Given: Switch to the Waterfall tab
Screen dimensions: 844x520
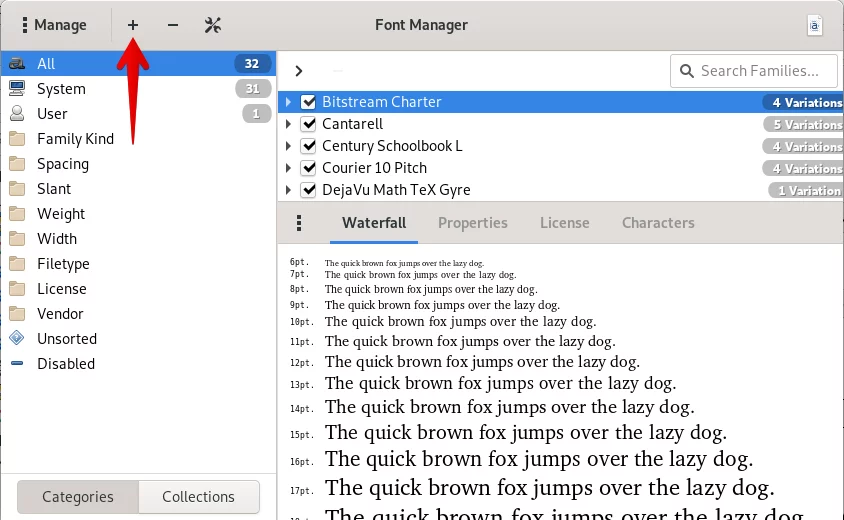Looking at the screenshot, I should (374, 223).
